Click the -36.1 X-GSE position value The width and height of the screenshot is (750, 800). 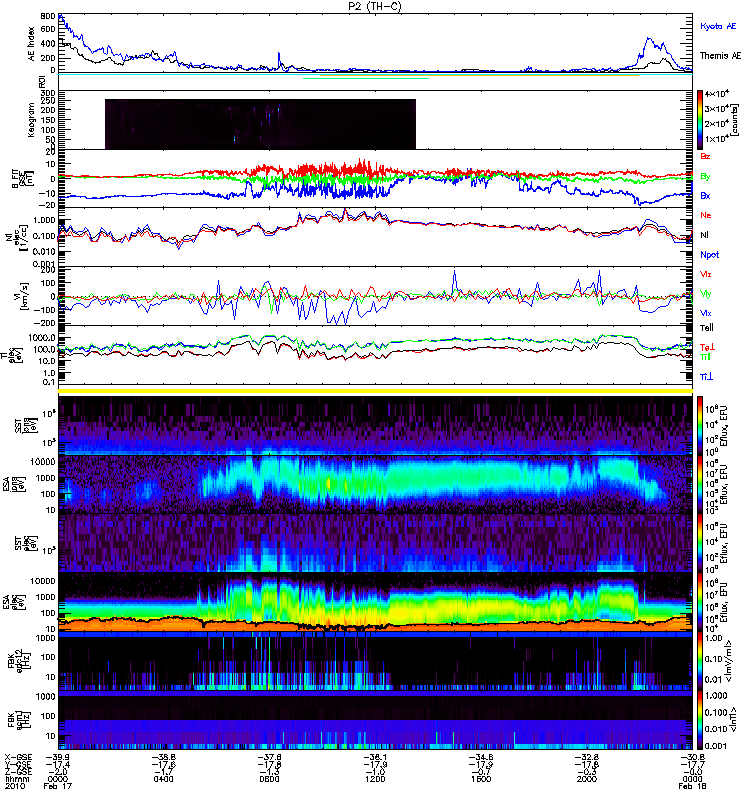[375, 758]
